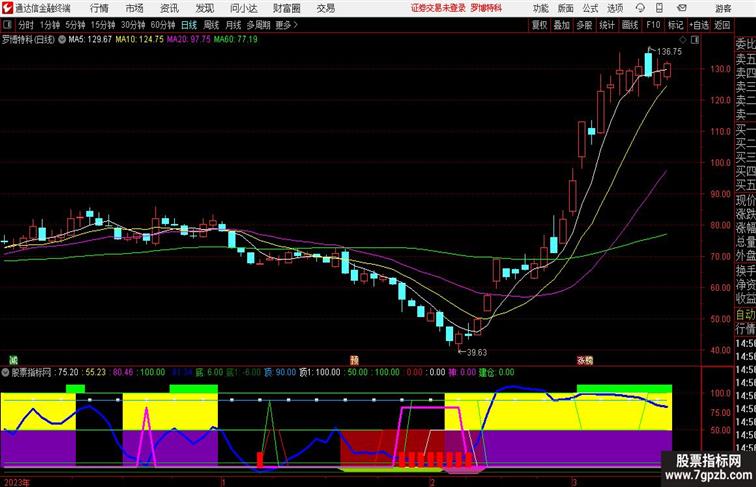Switch to the 15分钟 period tab
The height and width of the screenshot is (487, 756).
coord(103,25)
